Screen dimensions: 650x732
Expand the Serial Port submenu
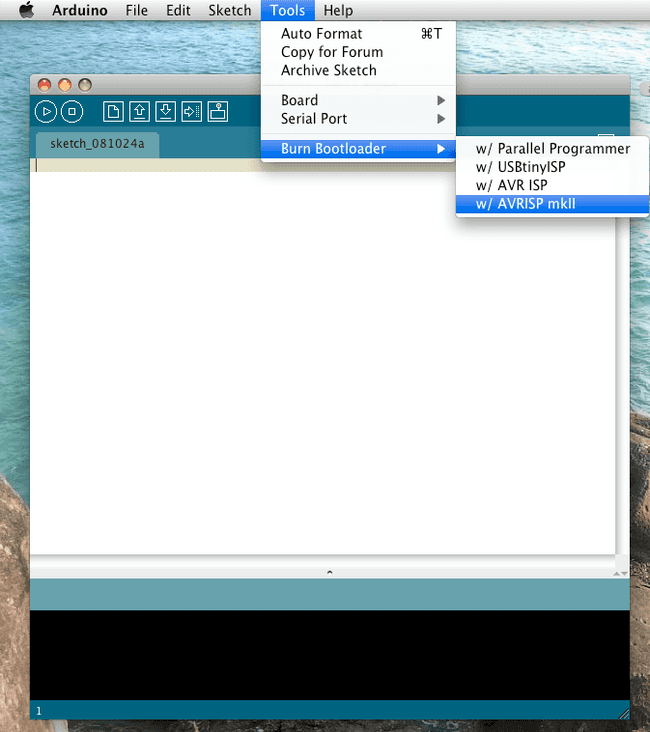point(313,118)
